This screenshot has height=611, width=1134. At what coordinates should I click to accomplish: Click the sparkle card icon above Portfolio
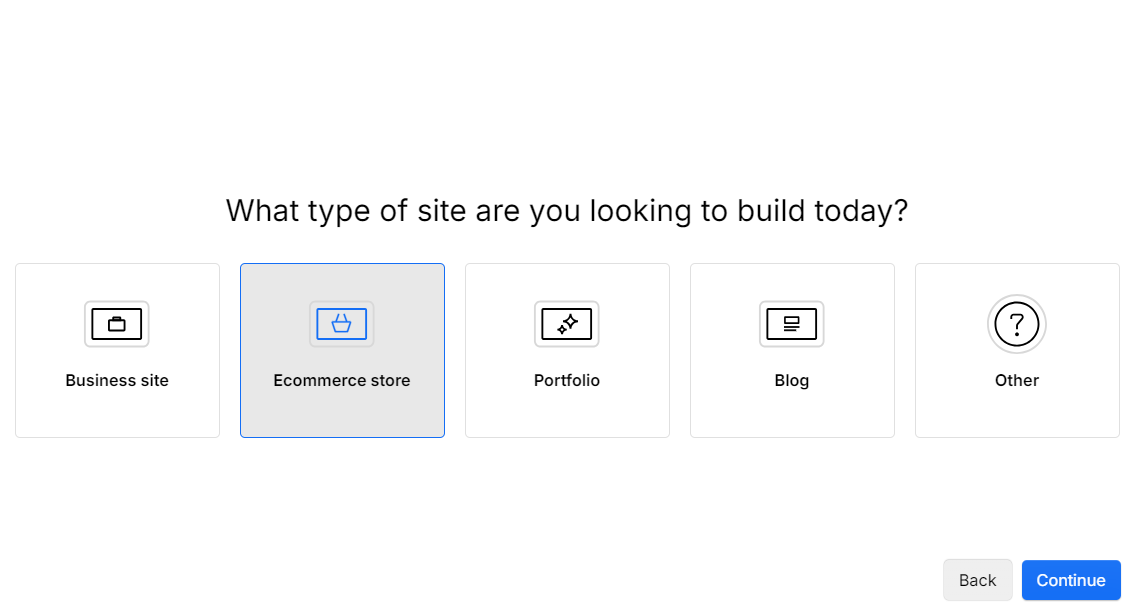point(567,324)
